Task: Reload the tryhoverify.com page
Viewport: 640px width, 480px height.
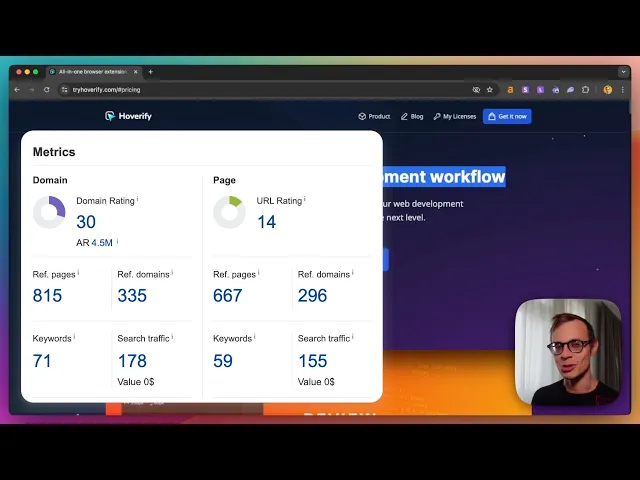Action: tap(47, 90)
